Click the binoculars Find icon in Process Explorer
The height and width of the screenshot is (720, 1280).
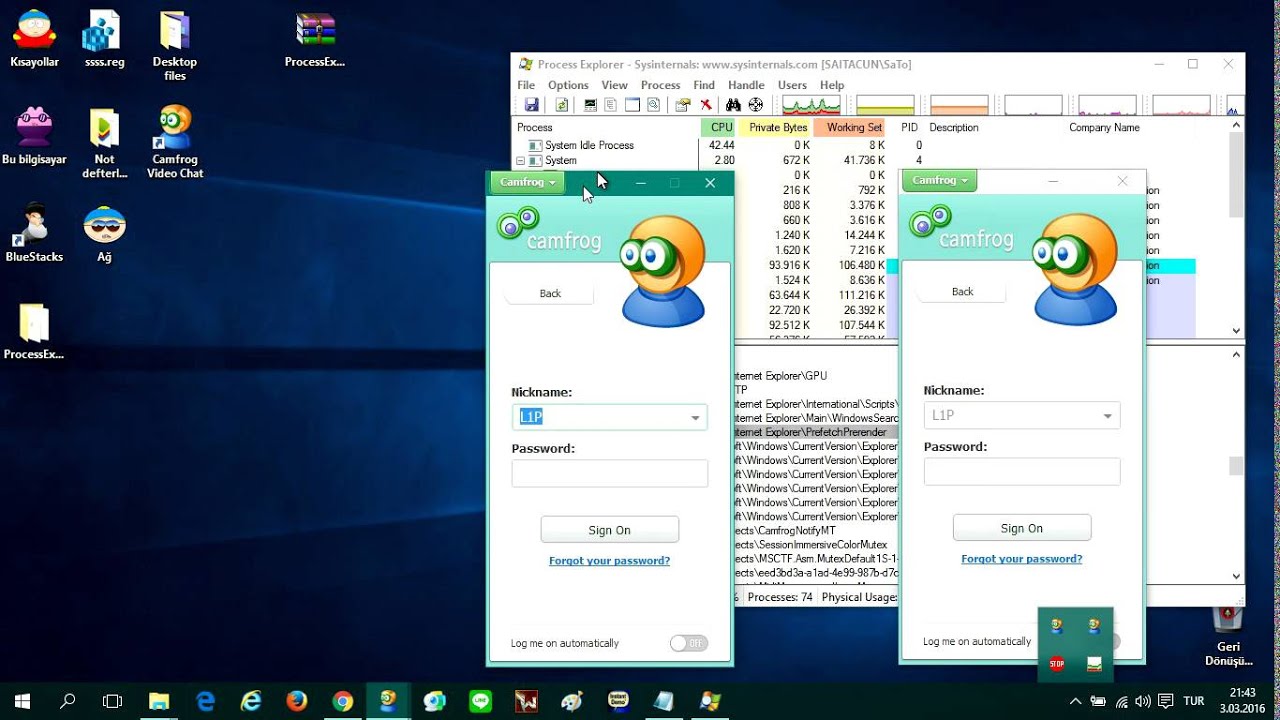click(733, 105)
